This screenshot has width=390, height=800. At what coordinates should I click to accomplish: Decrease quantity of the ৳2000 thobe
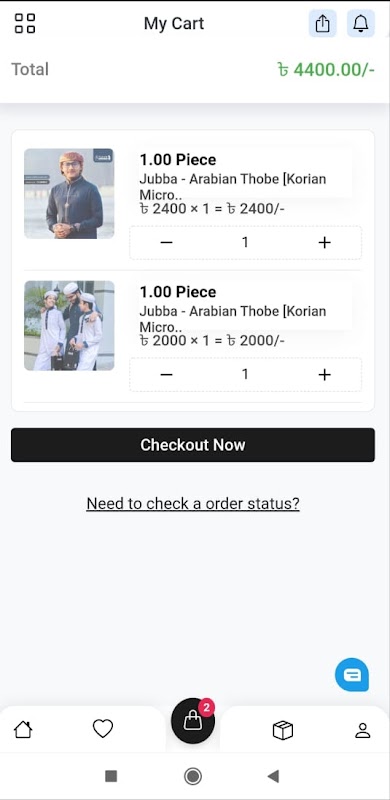click(x=166, y=375)
